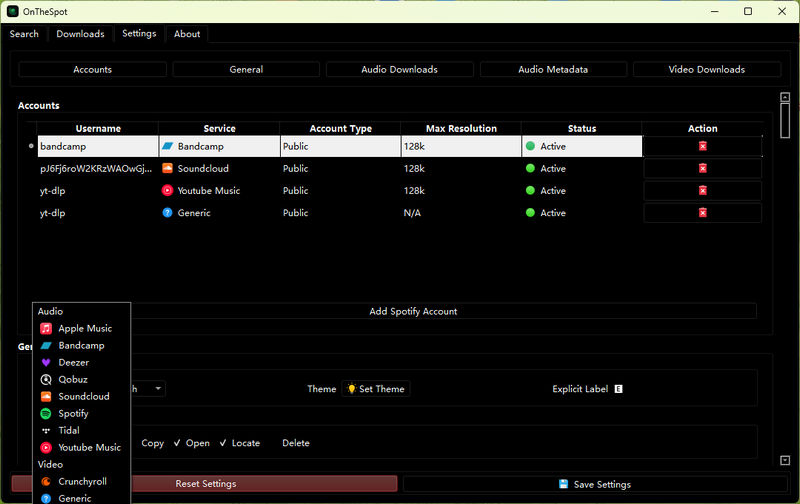Delete the Youtube Music account row

[x=703, y=191]
